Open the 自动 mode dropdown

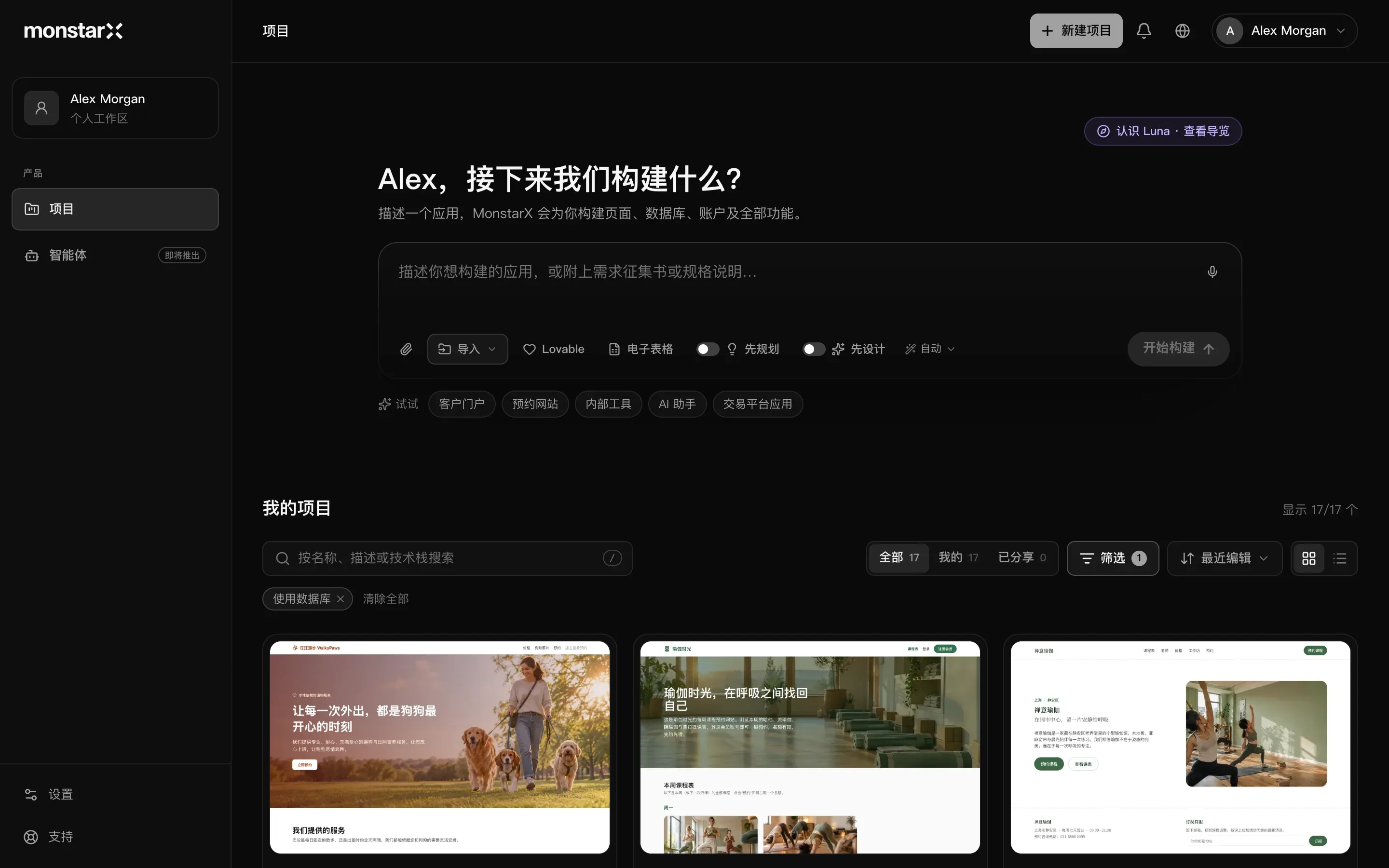930,349
